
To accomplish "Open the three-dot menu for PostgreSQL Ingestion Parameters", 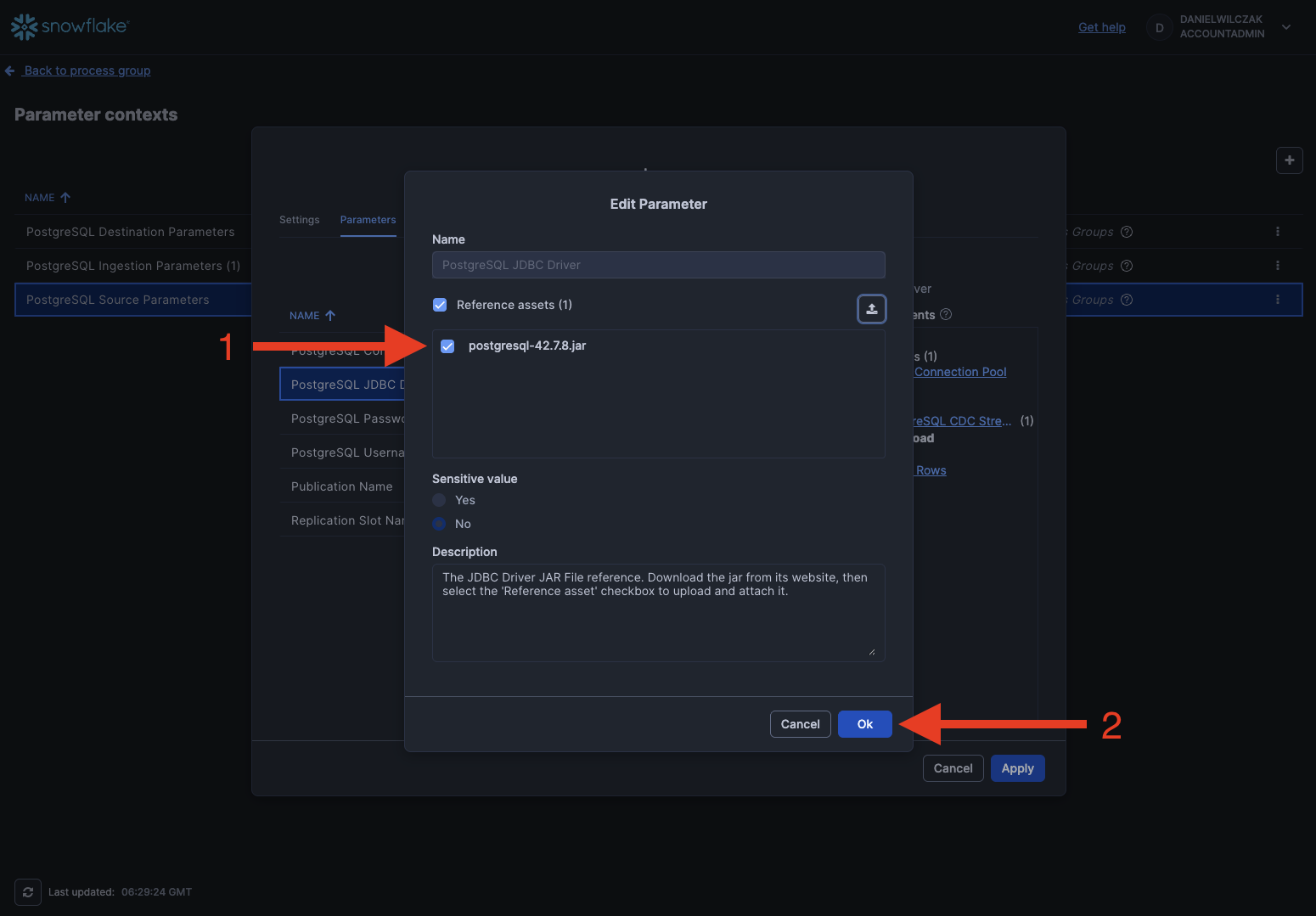I will pos(1277,266).
